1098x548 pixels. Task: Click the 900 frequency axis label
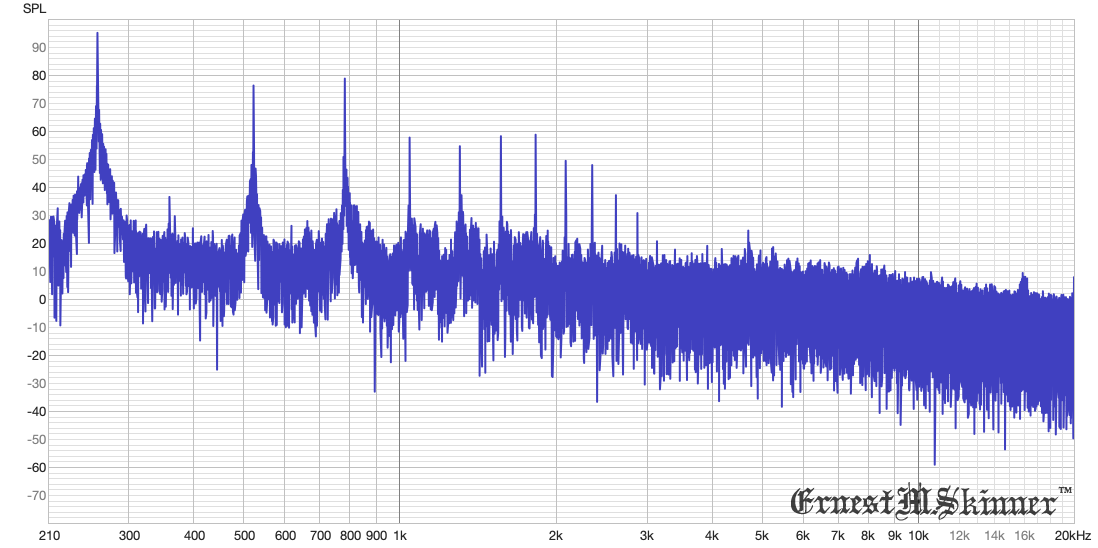[376, 535]
